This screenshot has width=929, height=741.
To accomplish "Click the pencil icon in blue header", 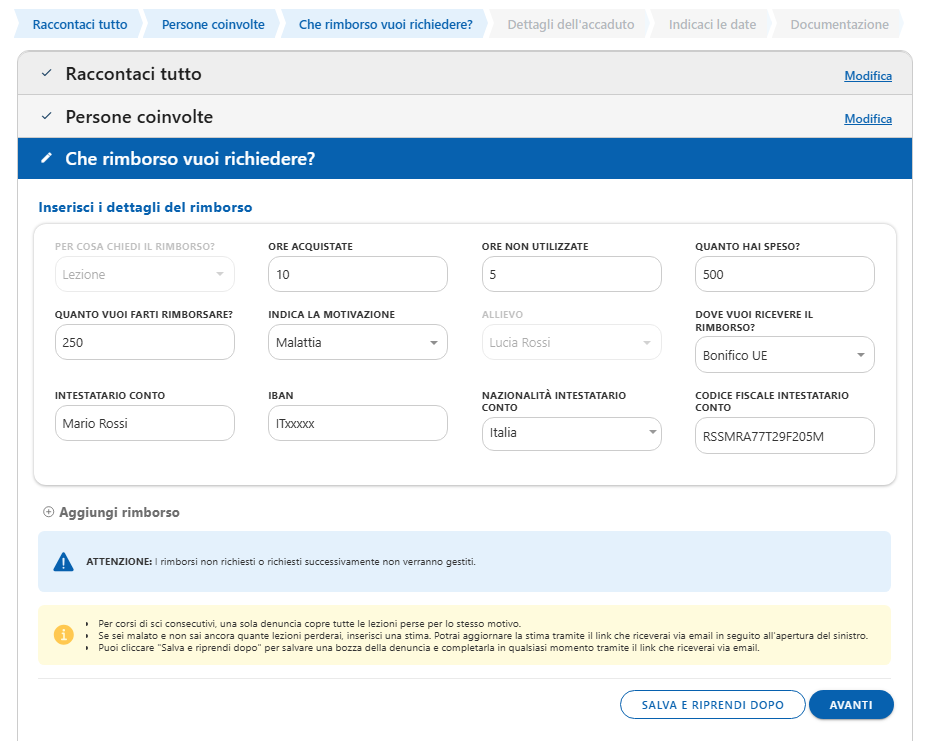I will click(46, 159).
